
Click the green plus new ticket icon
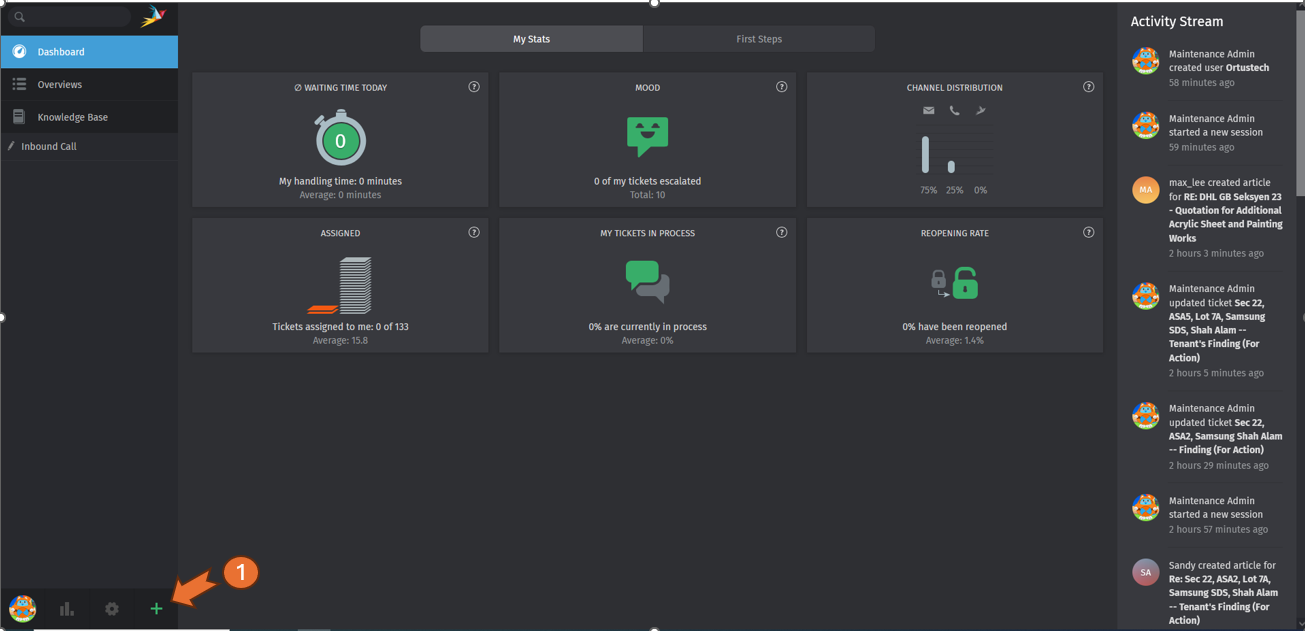(156, 609)
